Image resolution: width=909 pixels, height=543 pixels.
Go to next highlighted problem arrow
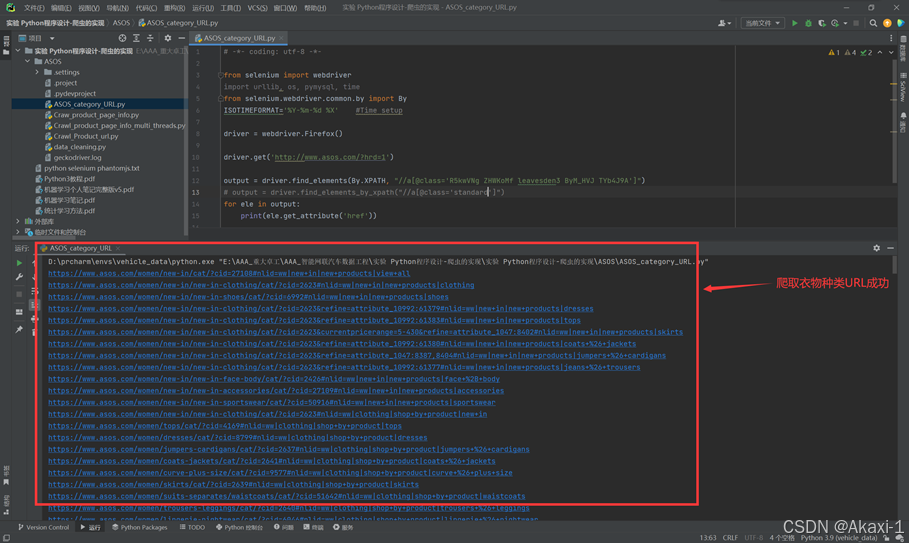891,52
